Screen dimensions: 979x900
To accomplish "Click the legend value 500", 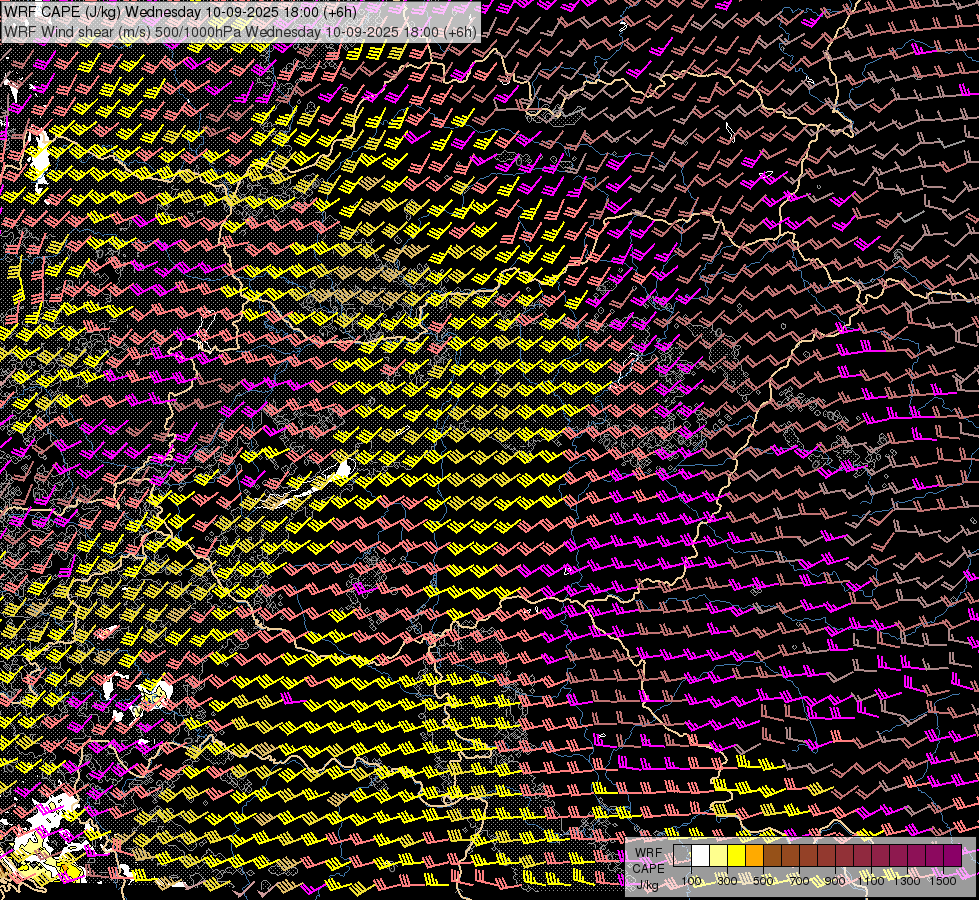I will (763, 881).
